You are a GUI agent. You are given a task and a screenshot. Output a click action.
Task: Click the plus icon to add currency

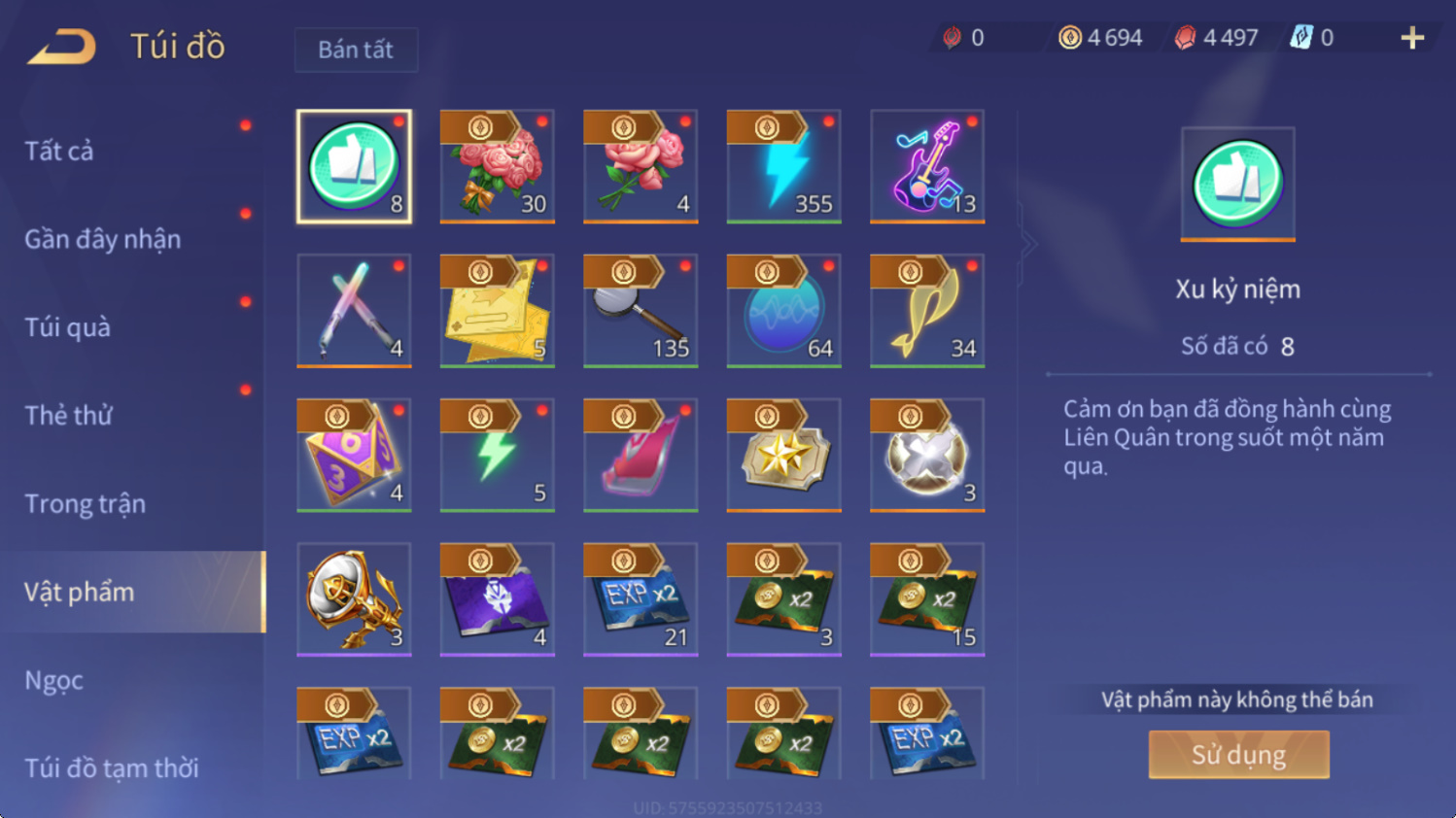(x=1412, y=38)
